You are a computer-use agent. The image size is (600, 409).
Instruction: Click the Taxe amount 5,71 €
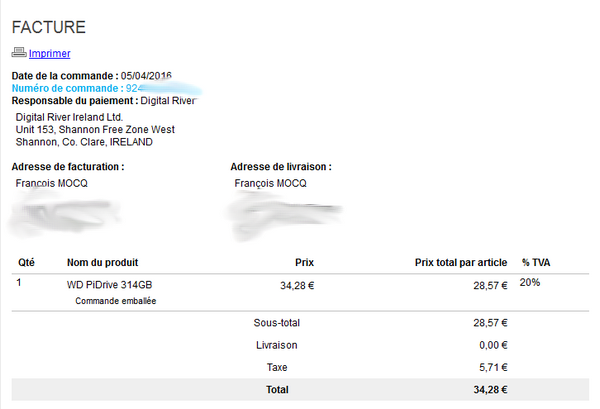[493, 368]
